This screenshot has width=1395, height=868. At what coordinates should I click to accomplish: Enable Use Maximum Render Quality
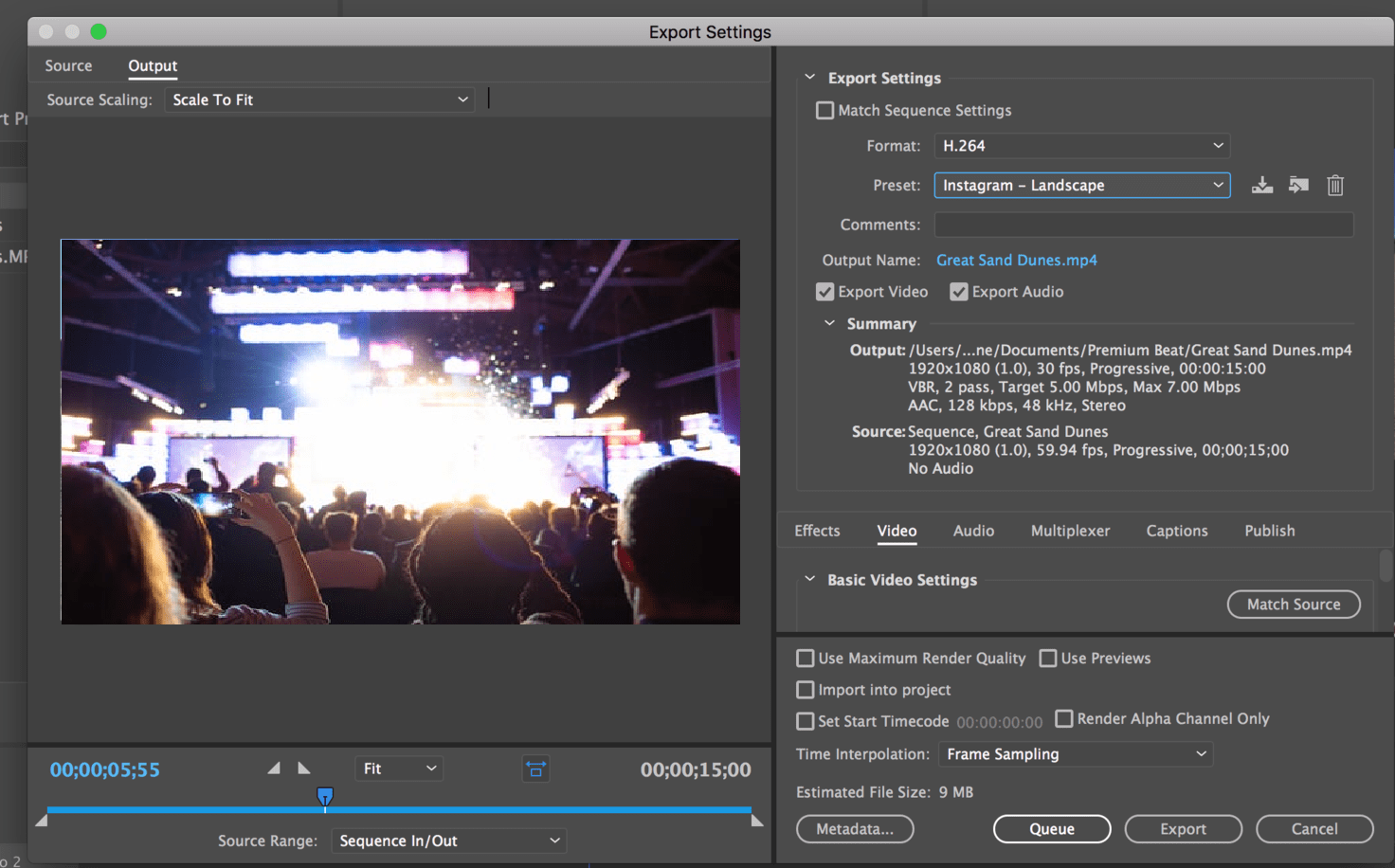click(x=806, y=659)
